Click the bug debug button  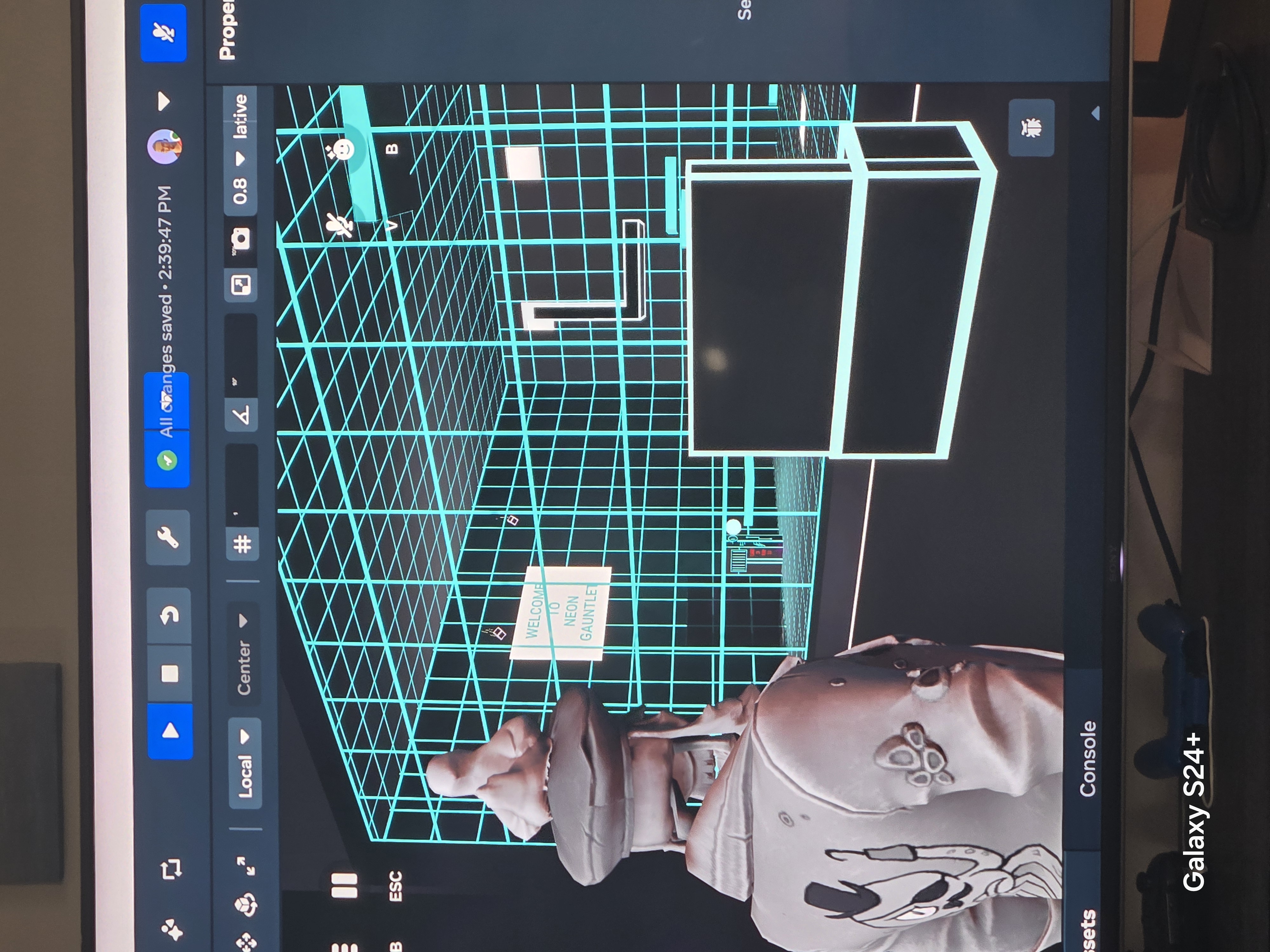(1032, 127)
